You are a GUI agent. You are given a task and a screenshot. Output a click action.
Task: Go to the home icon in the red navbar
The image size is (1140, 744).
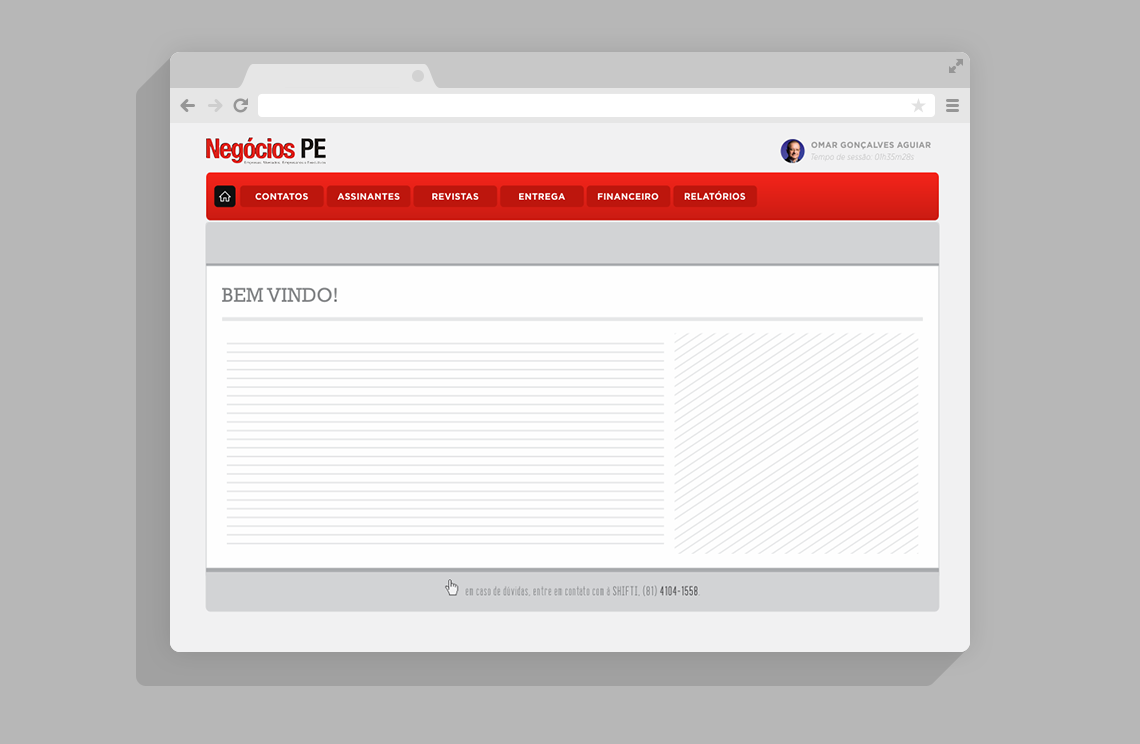point(225,197)
